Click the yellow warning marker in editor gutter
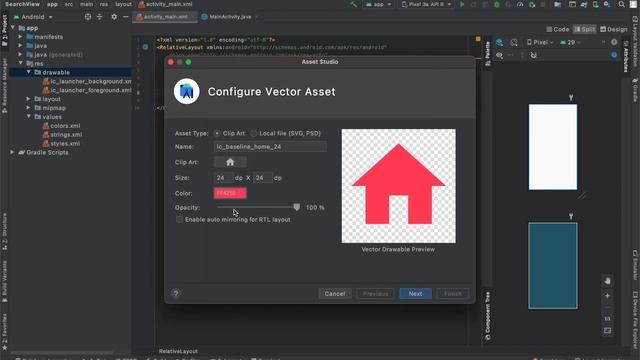Screen dimensions: 640x360 [478, 39]
